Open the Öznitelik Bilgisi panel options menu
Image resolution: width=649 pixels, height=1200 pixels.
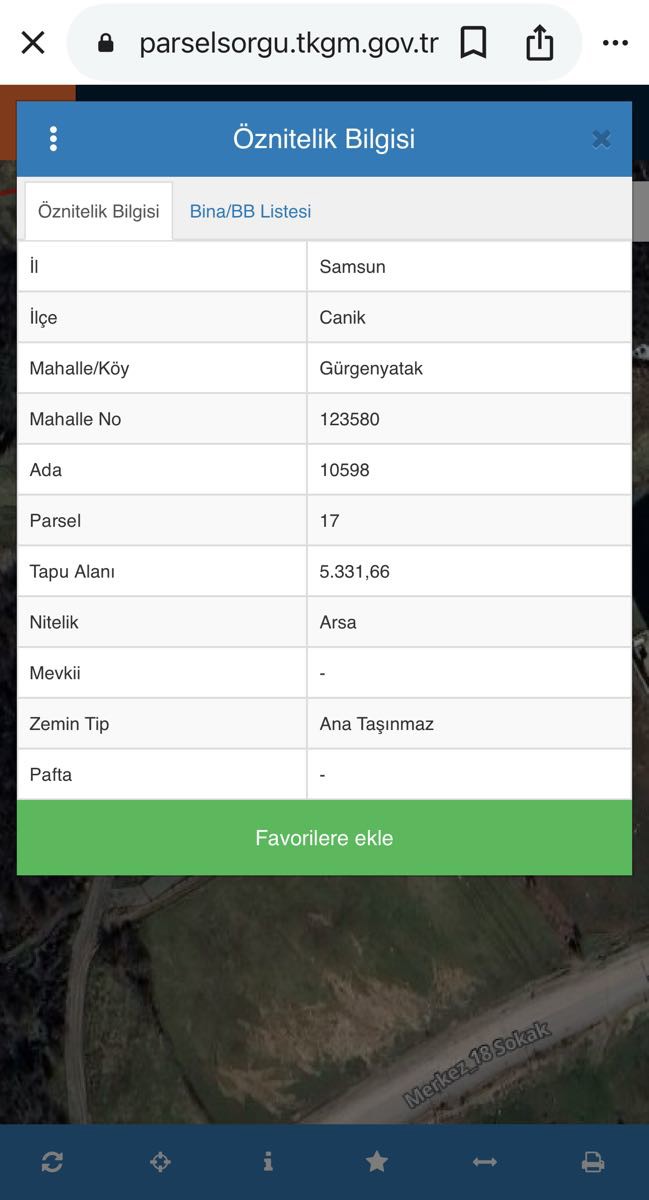coord(53,139)
